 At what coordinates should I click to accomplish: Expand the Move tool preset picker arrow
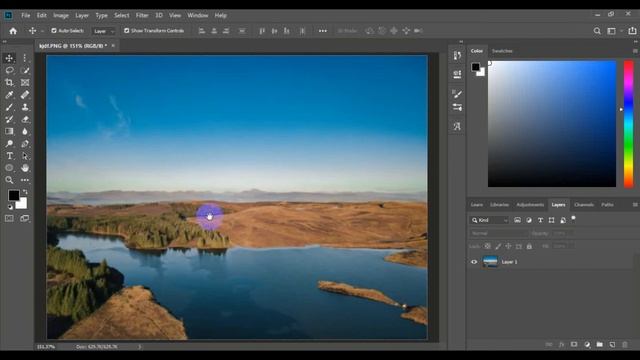(42, 31)
